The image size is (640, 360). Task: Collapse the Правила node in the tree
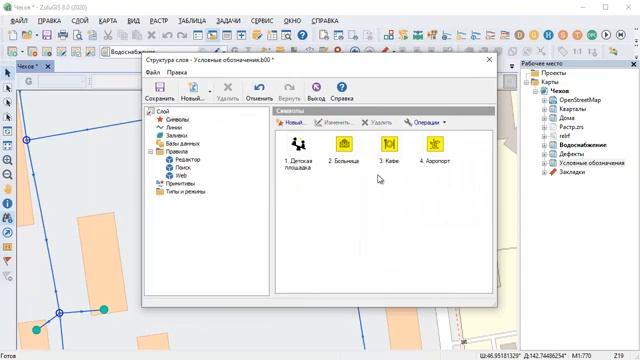(150, 151)
